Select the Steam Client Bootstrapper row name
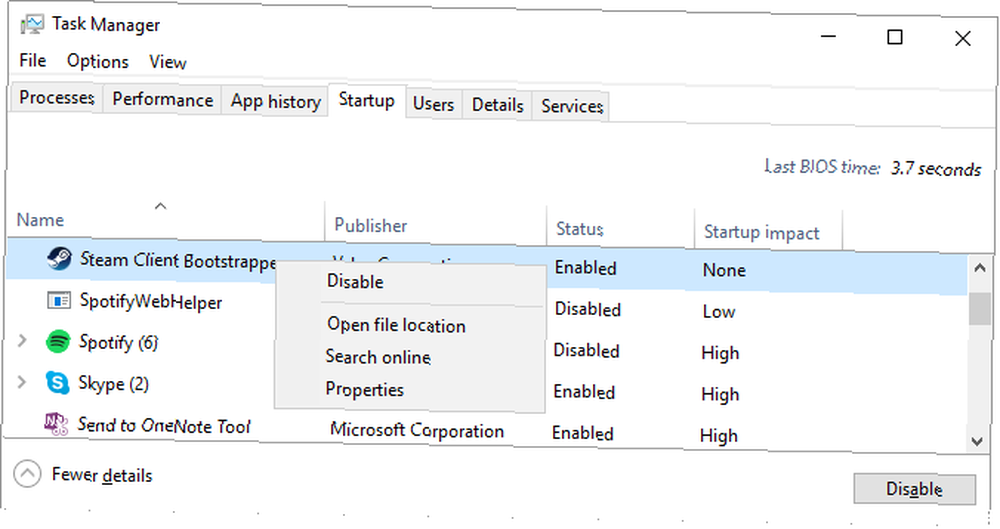Screen dimensions: 1000x529 pyautogui.click(x=178, y=260)
